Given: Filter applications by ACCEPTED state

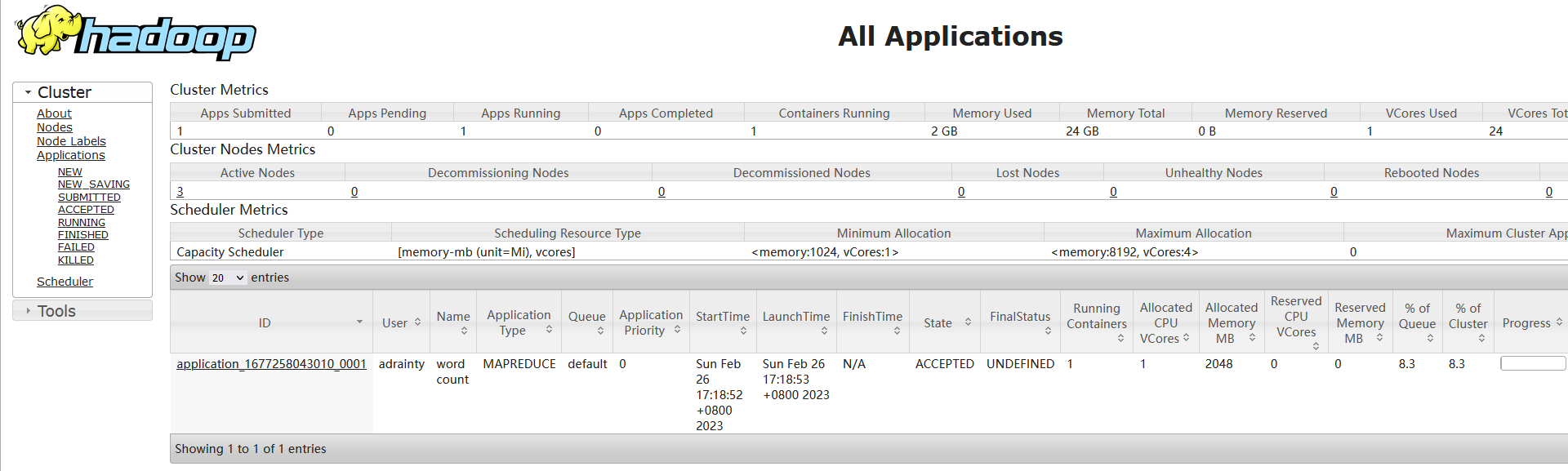Looking at the screenshot, I should coord(86,210).
